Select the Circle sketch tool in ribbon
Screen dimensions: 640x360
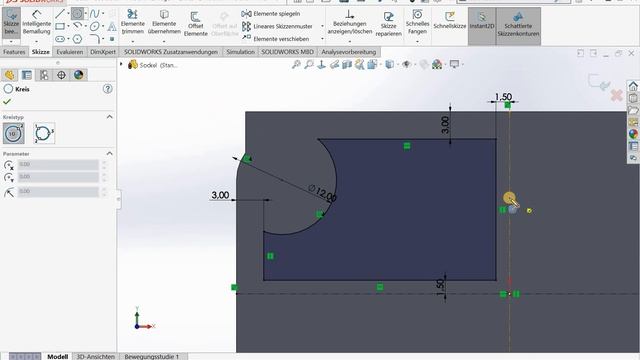(x=77, y=14)
